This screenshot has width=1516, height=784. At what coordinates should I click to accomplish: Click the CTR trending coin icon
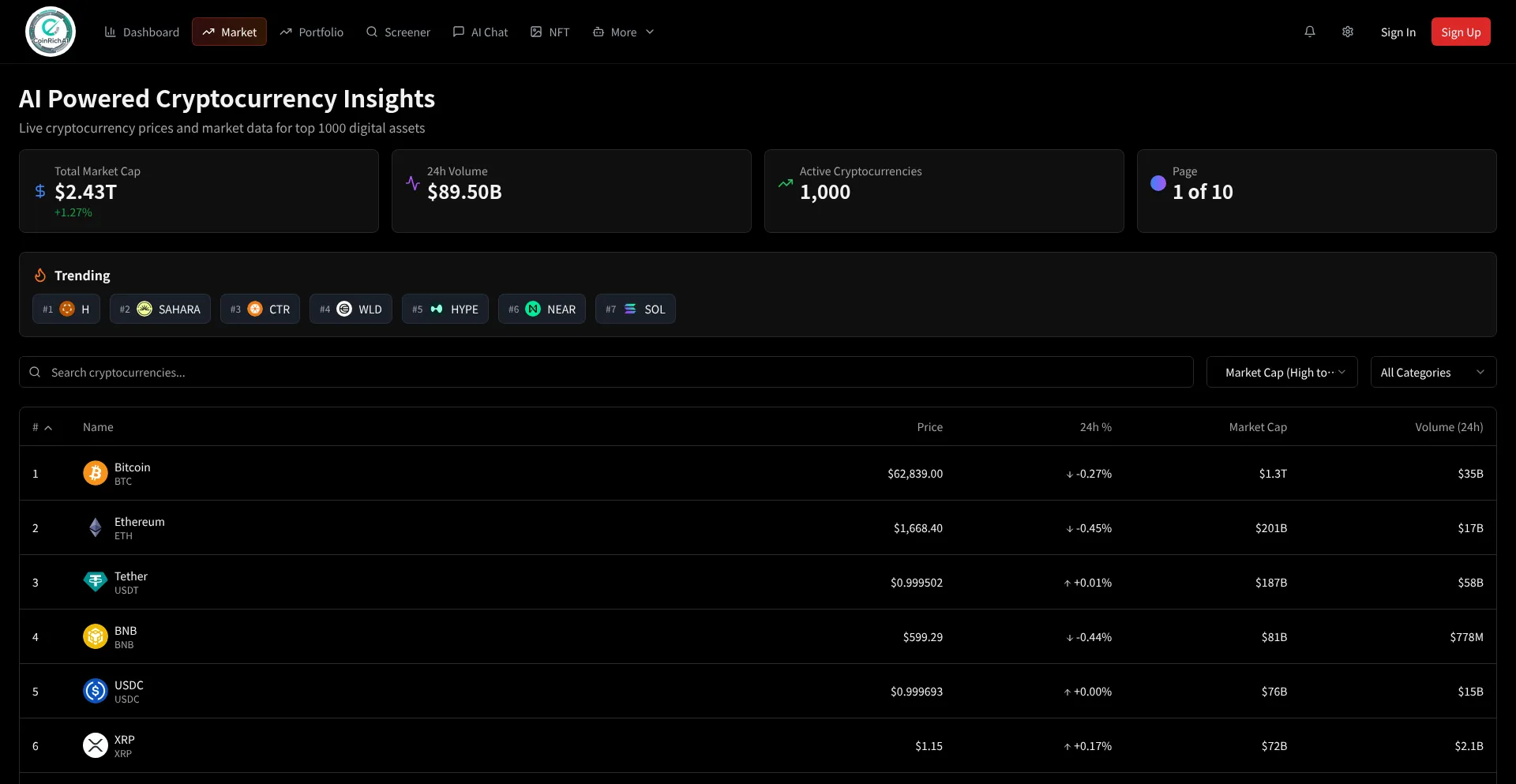click(x=255, y=309)
